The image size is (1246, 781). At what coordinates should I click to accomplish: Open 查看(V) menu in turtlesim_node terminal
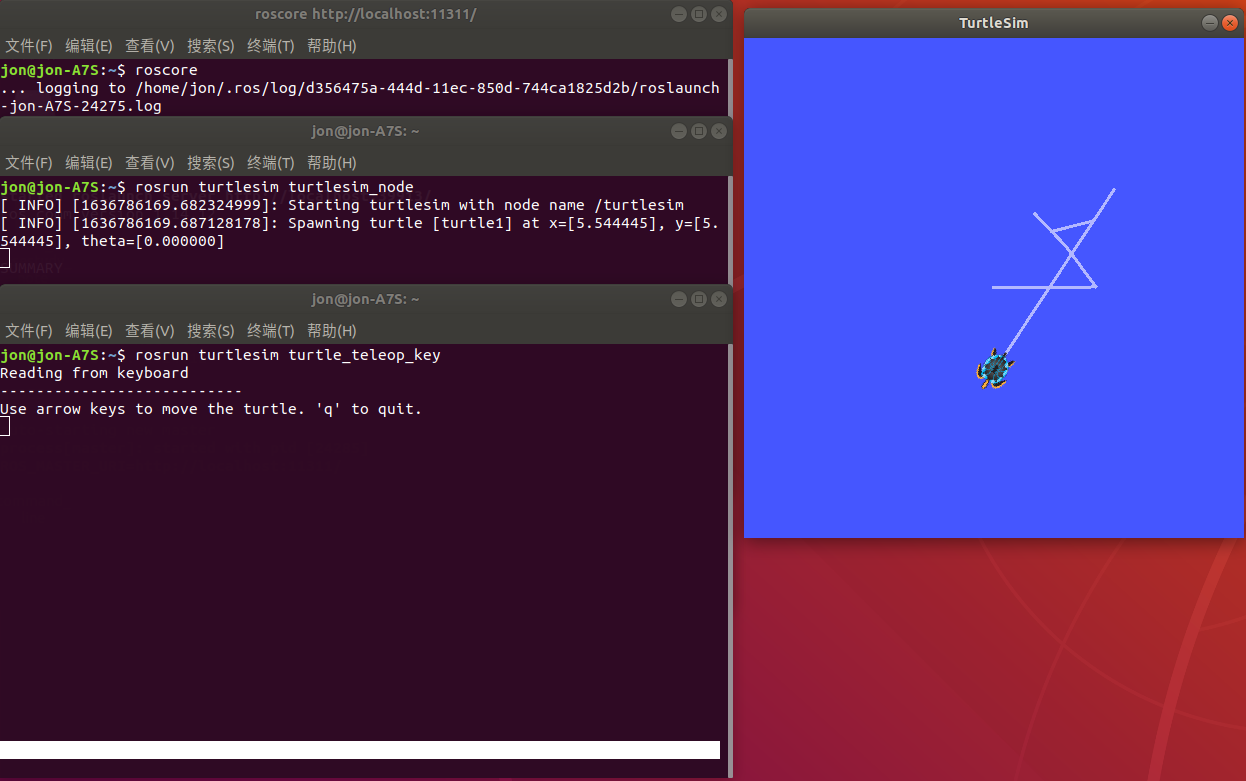(150, 163)
